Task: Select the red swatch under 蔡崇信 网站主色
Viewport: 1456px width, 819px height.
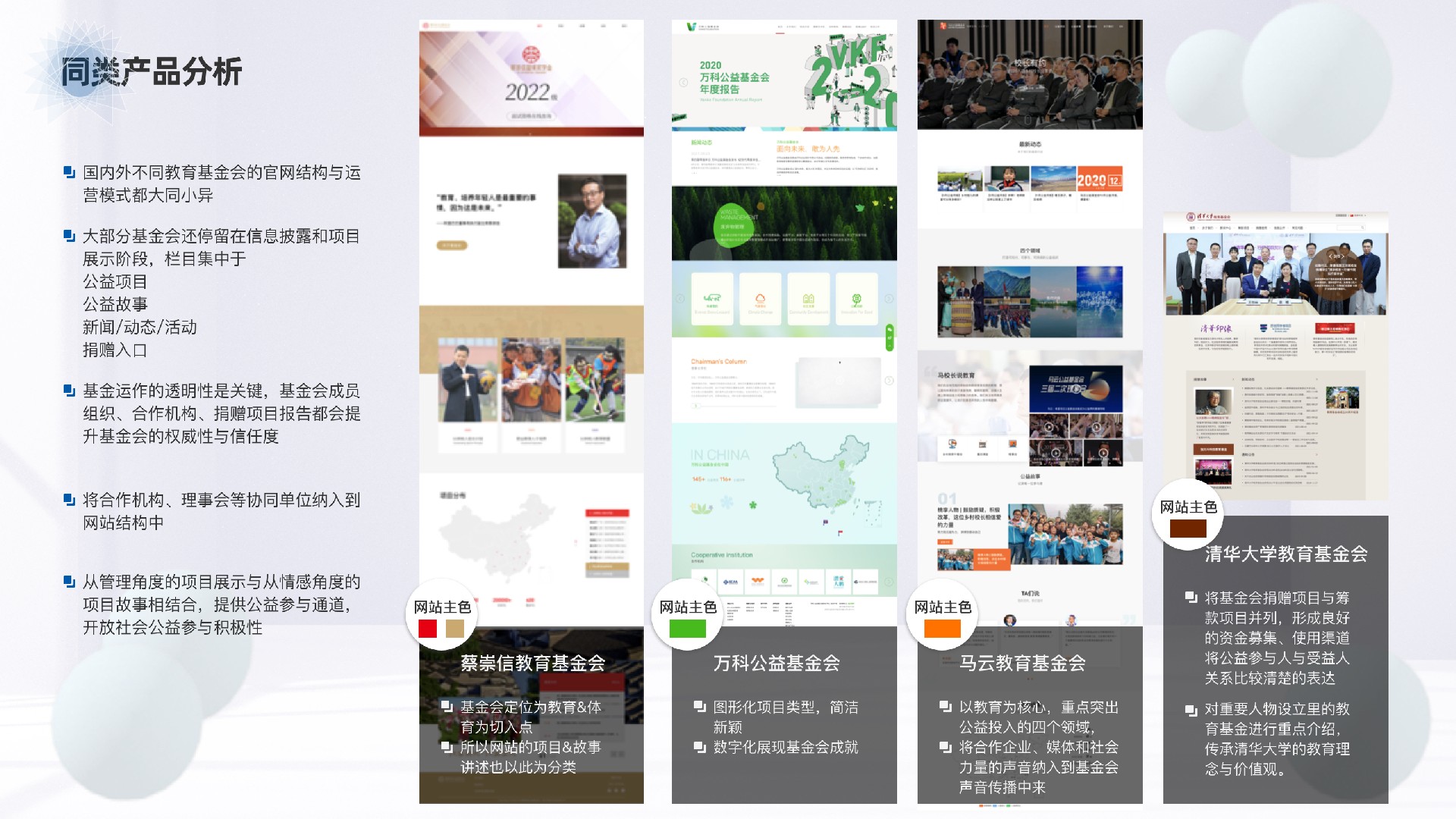Action: 428,629
